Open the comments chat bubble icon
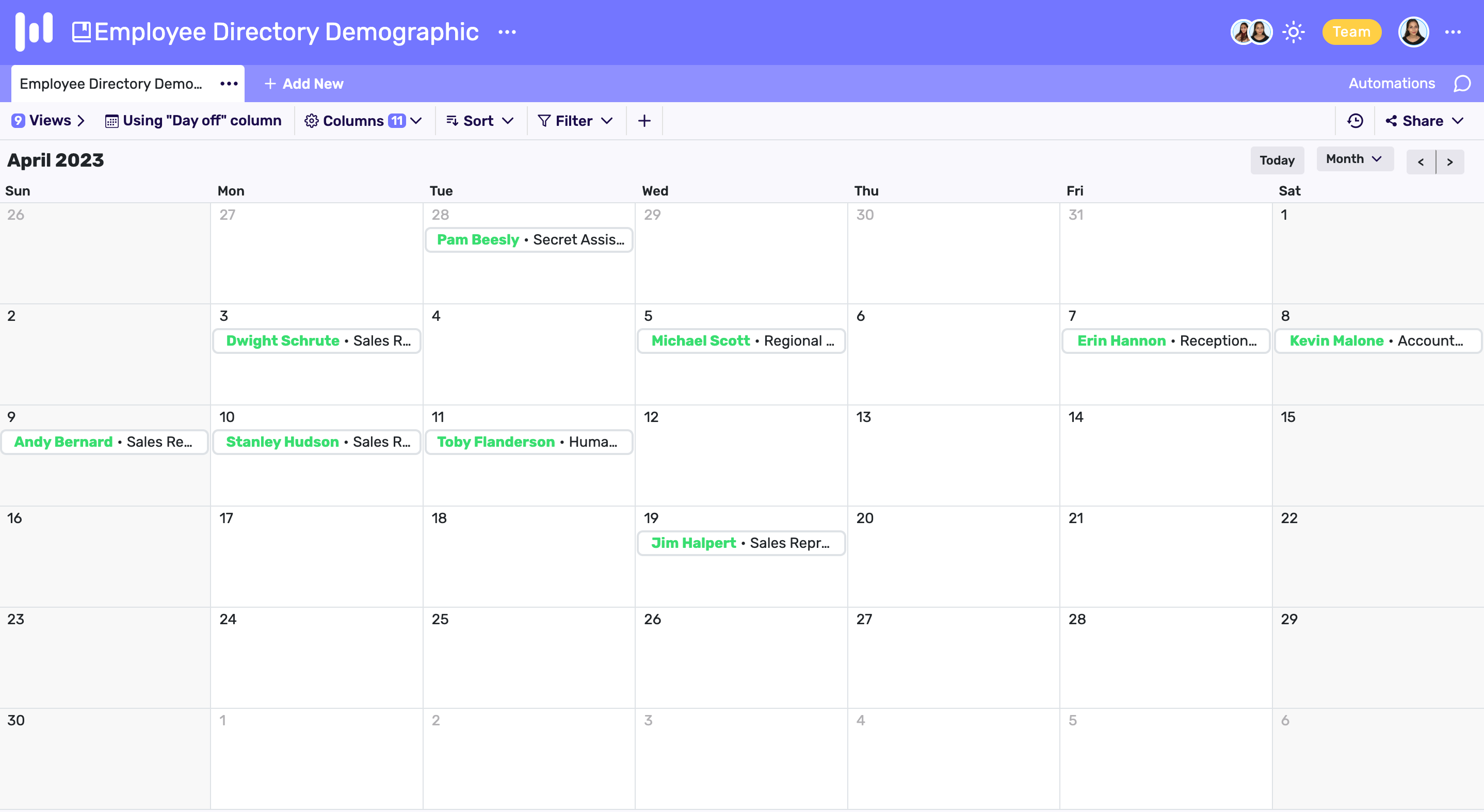This screenshot has height=812, width=1484. coord(1461,84)
